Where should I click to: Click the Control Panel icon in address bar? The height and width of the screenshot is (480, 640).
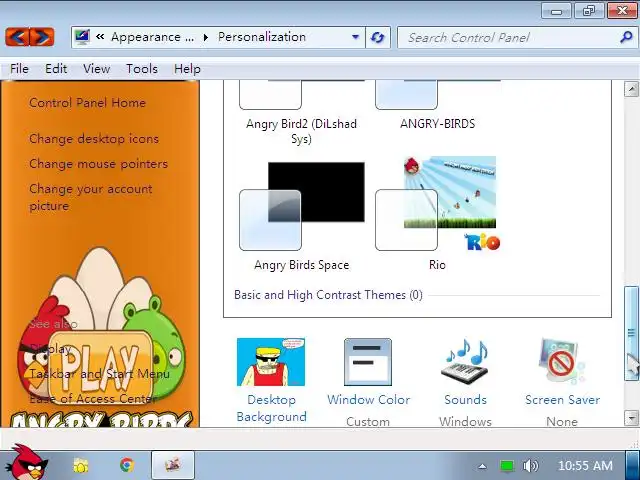point(82,37)
